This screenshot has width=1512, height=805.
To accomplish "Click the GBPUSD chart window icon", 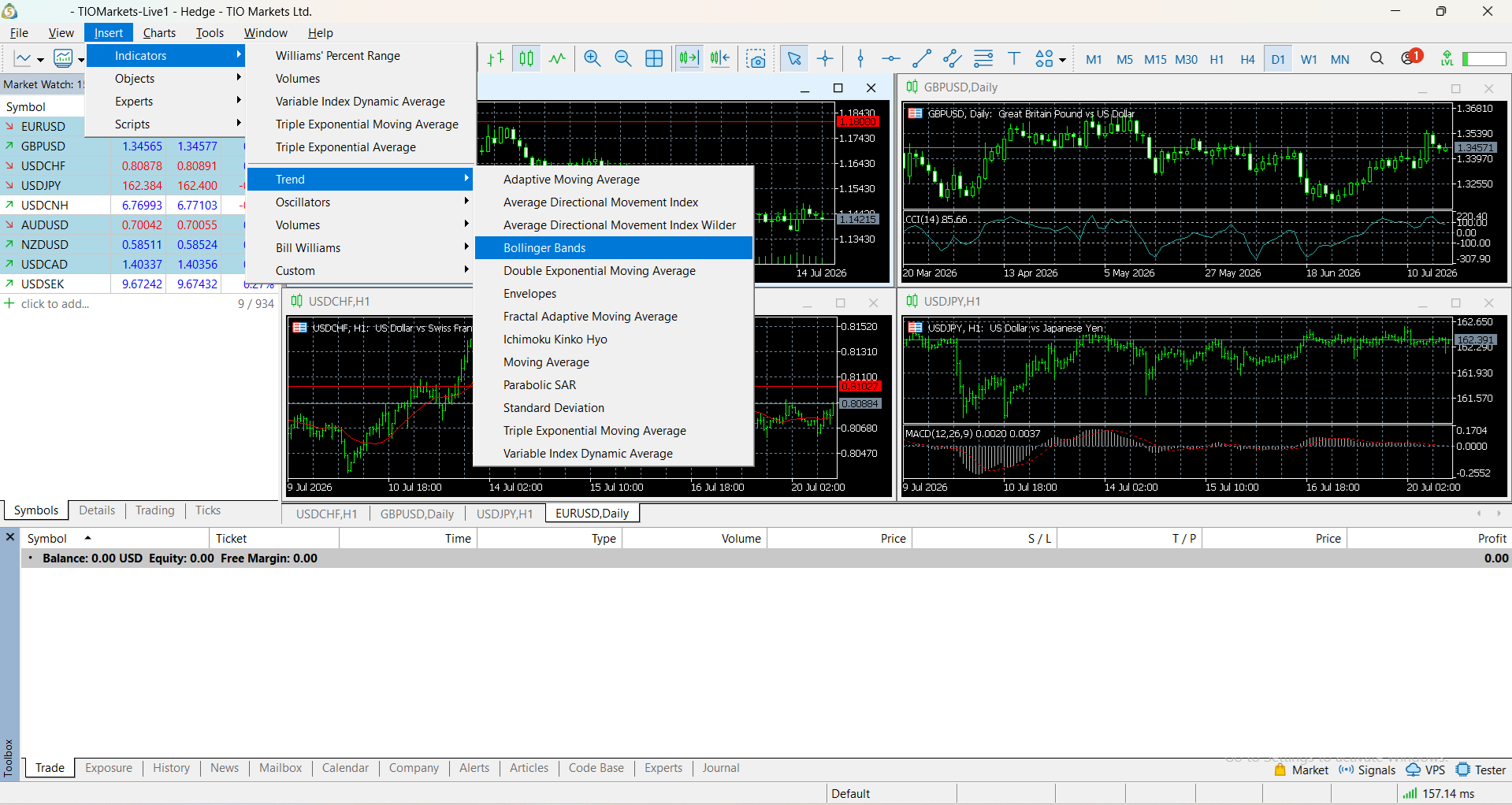I will tap(912, 87).
